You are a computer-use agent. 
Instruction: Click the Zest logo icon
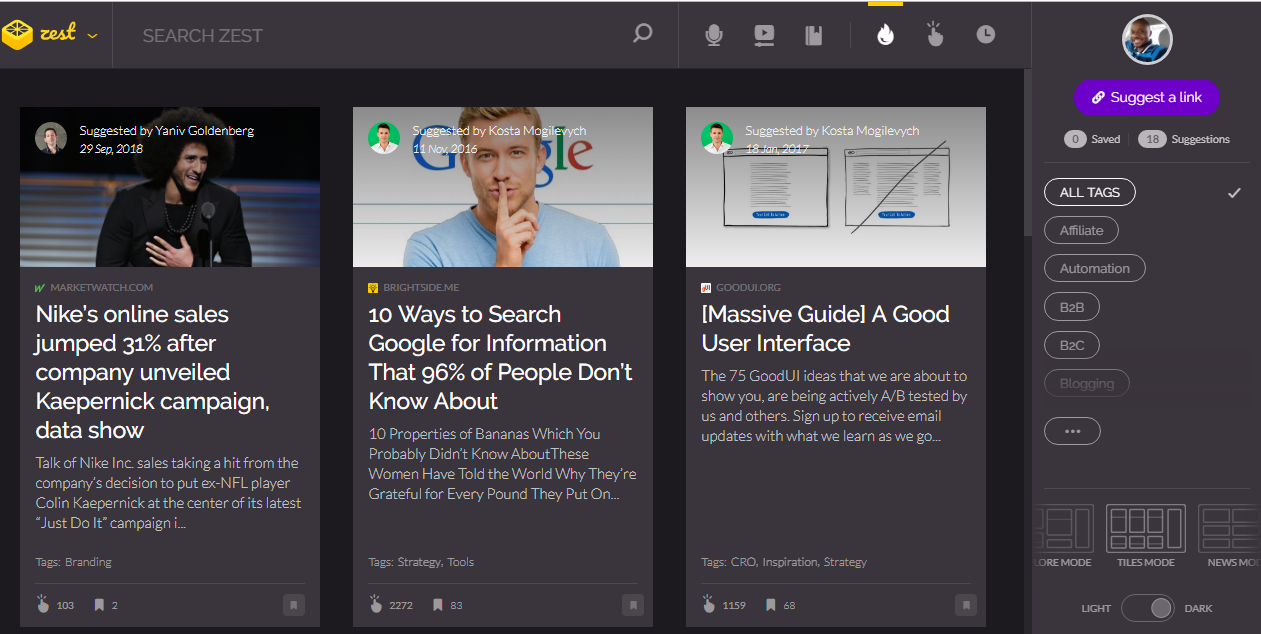17,35
